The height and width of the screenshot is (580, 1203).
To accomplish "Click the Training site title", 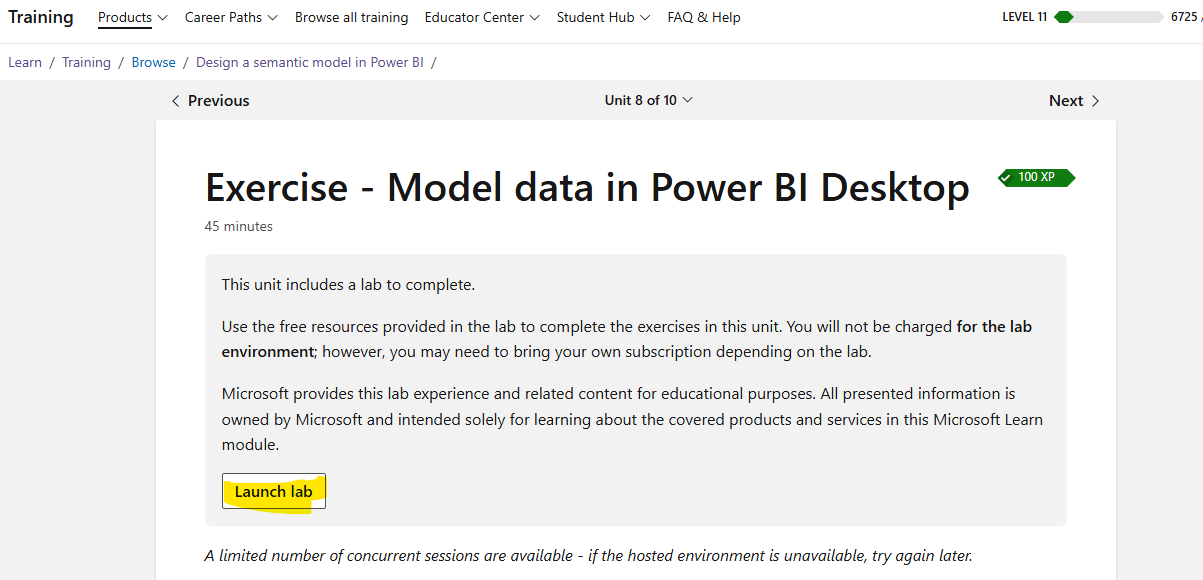I will pos(41,17).
